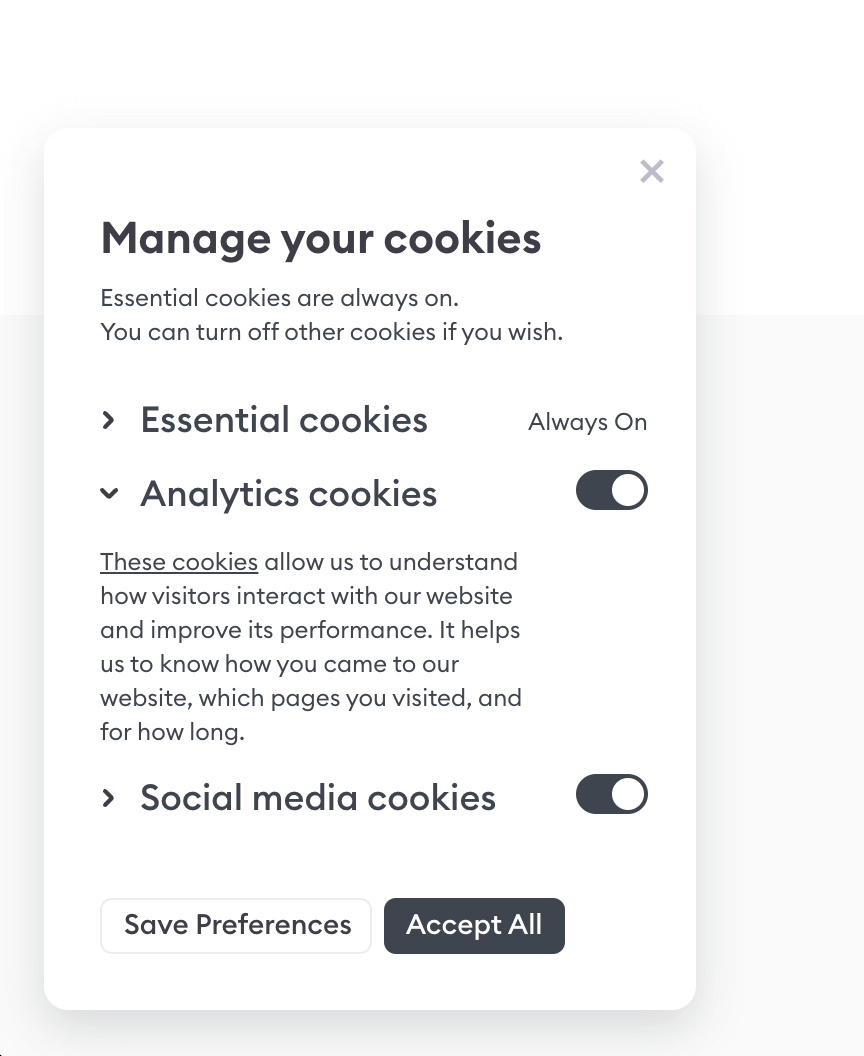The width and height of the screenshot is (864, 1056).
Task: Click the "Always On" status label
Action: [587, 422]
